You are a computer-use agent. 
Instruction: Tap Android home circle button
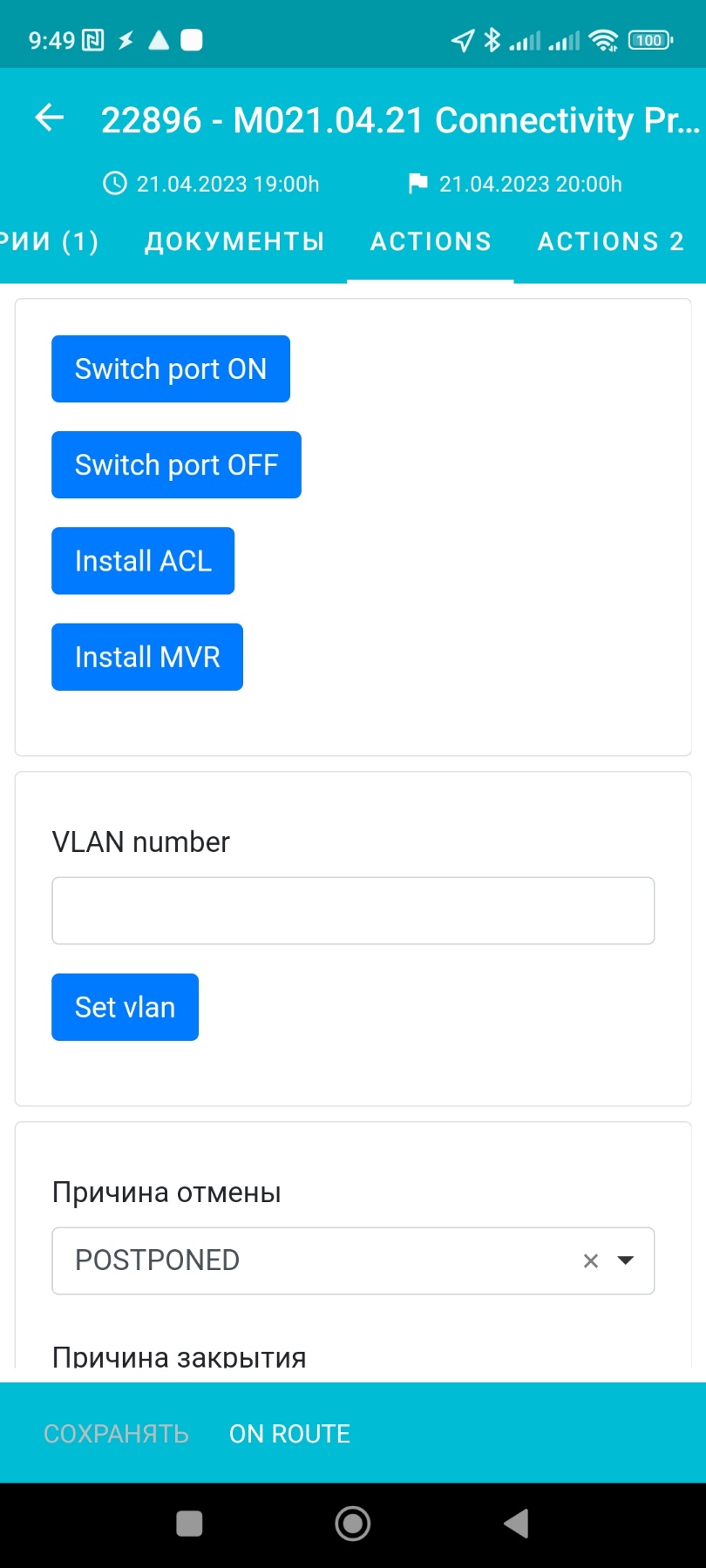[x=353, y=1524]
